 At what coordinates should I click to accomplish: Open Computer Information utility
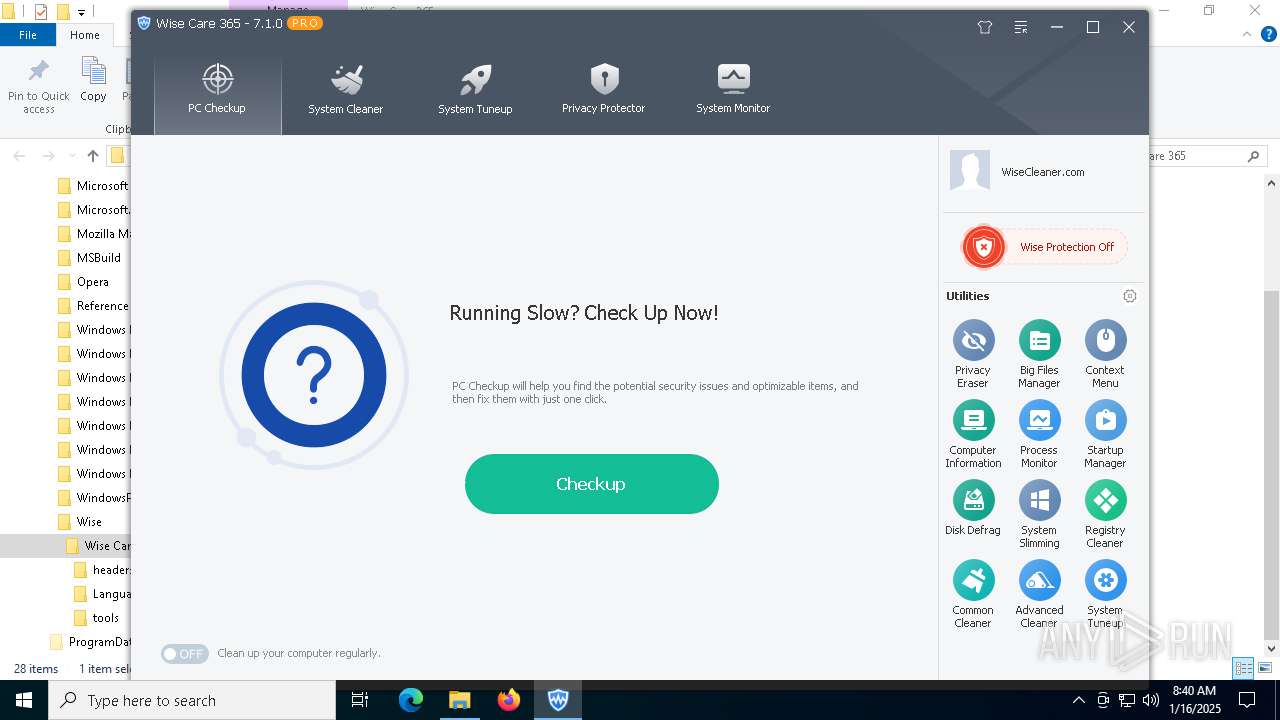[x=973, y=434]
